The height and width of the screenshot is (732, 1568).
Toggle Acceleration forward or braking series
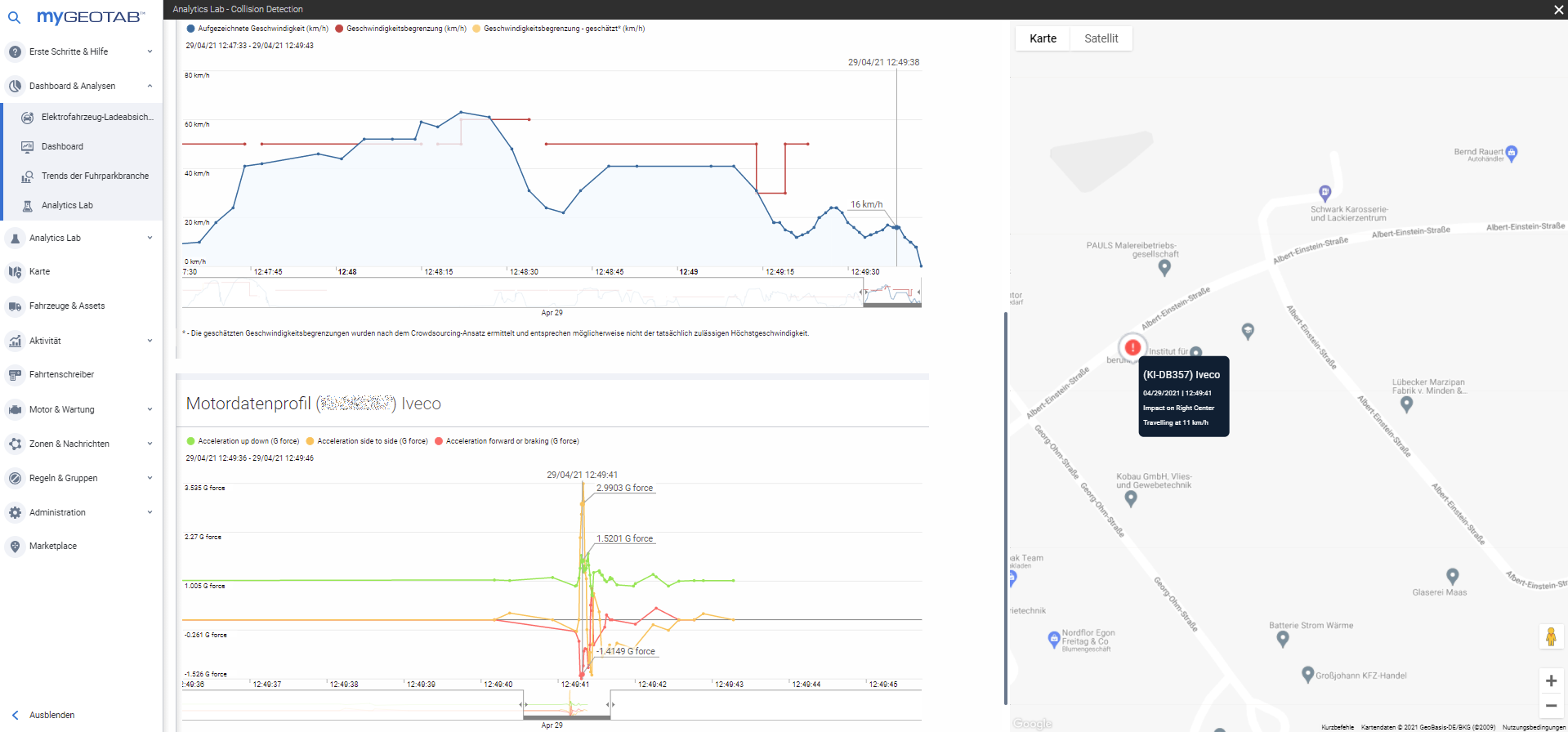coord(507,441)
